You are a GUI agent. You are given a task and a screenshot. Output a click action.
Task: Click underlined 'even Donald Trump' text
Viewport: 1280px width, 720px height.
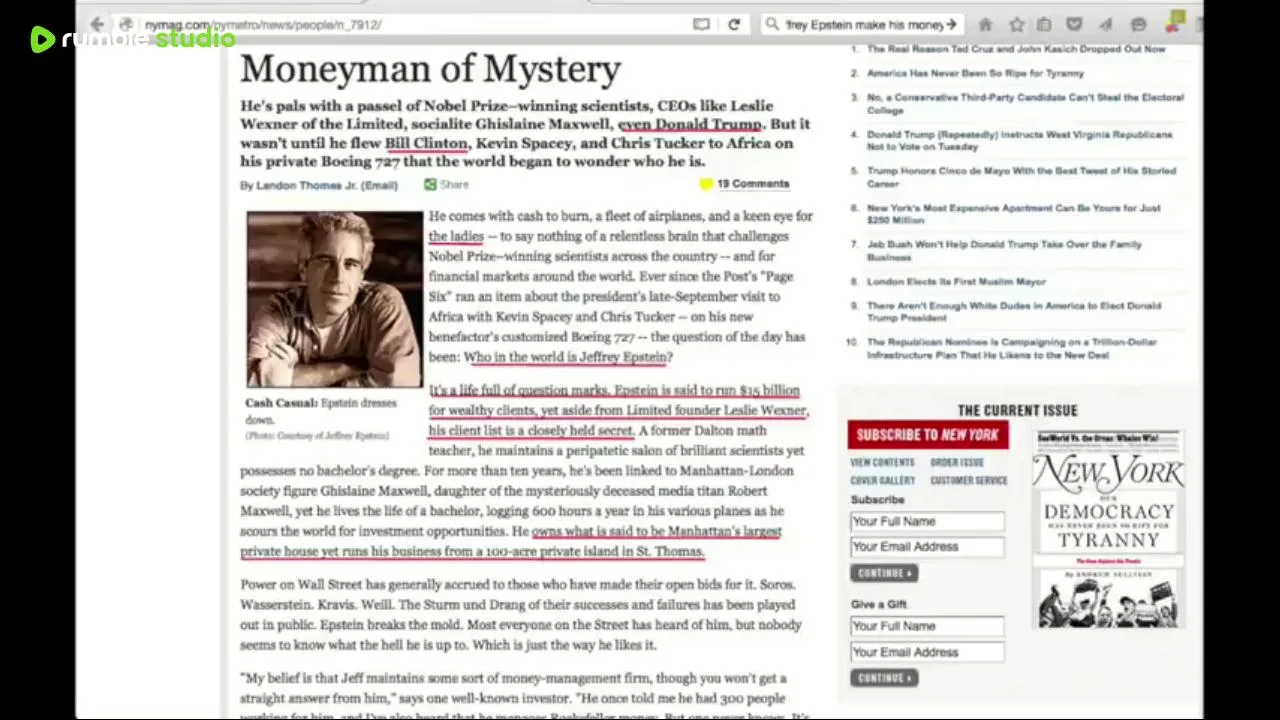tap(690, 124)
